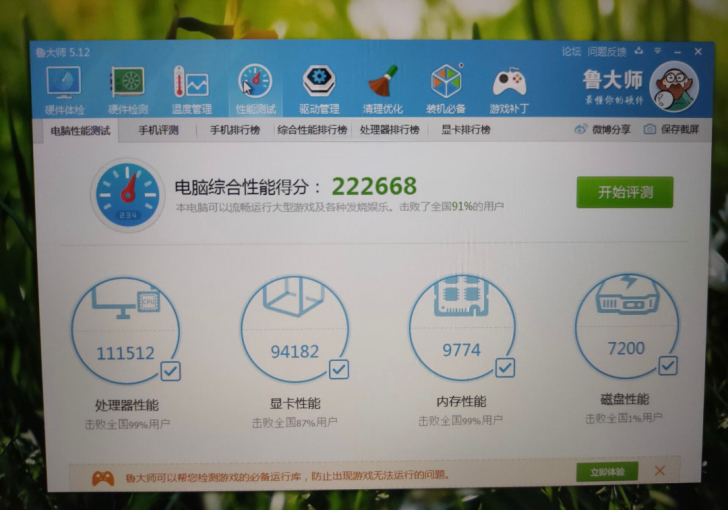This screenshot has height=510, width=728.
Task: Click overall score 222668
Action: pyautogui.click(x=374, y=186)
